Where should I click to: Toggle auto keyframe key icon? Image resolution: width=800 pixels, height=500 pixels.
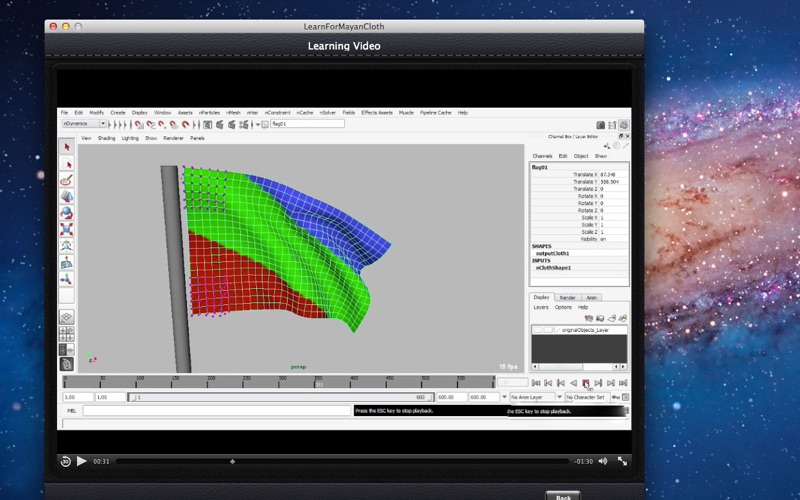tap(615, 397)
